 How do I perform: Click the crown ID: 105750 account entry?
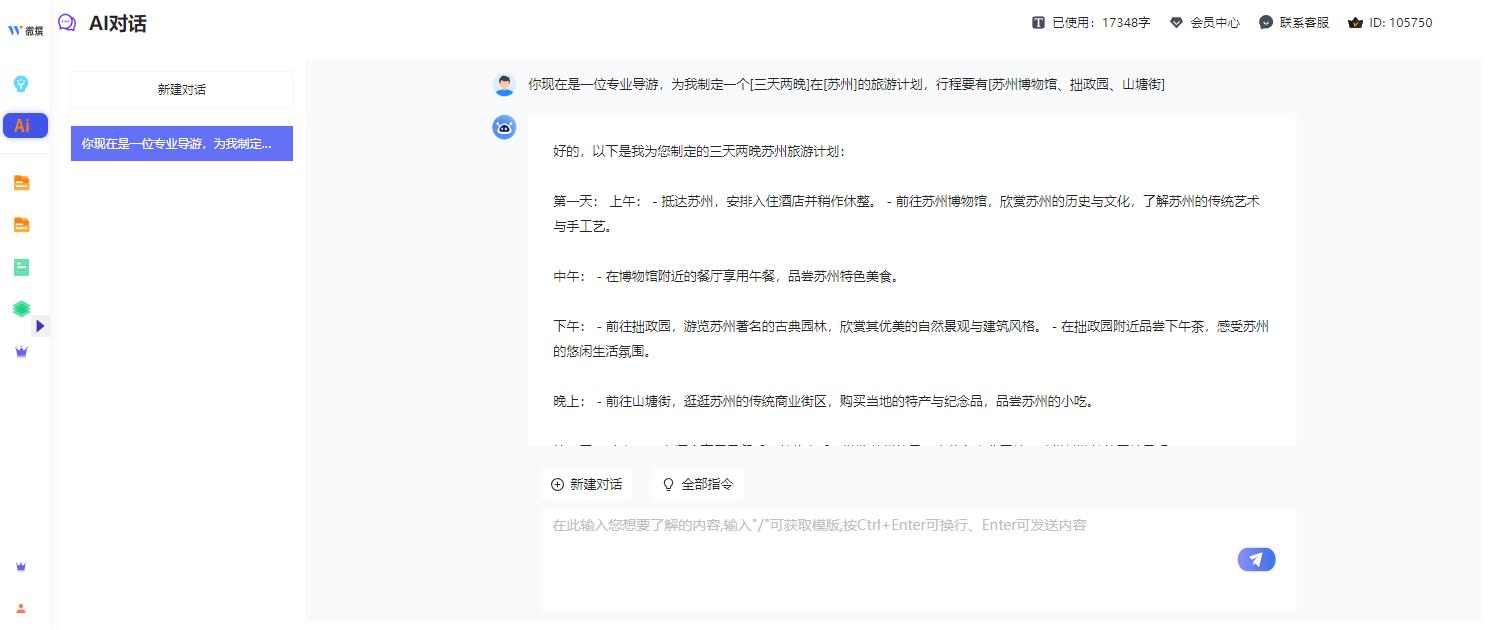pos(1390,22)
